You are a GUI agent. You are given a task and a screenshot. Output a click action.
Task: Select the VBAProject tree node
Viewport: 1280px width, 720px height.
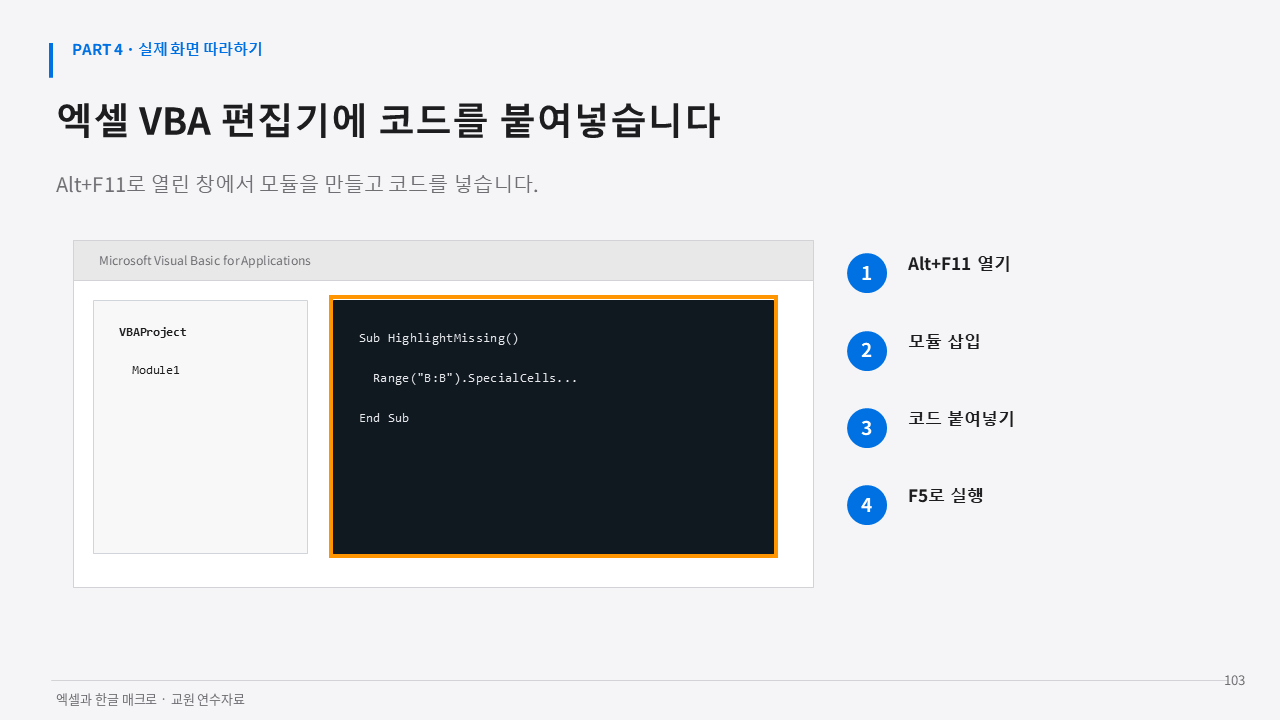point(152,332)
